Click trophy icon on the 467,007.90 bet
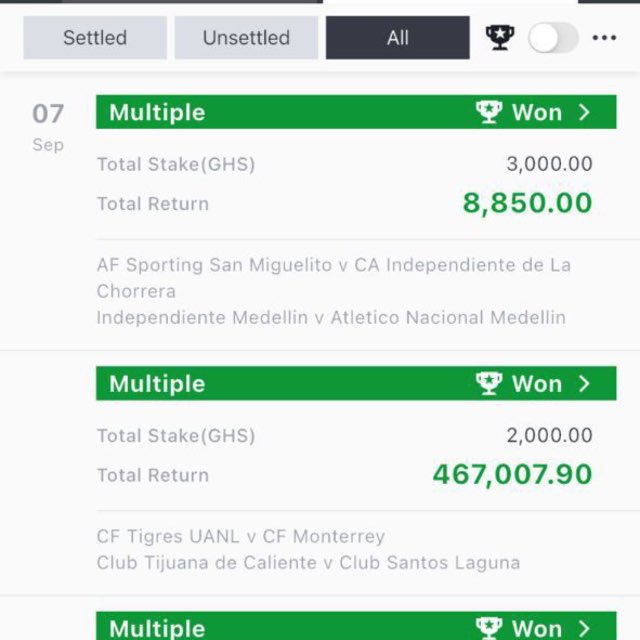This screenshot has width=640, height=640. pos(489,383)
